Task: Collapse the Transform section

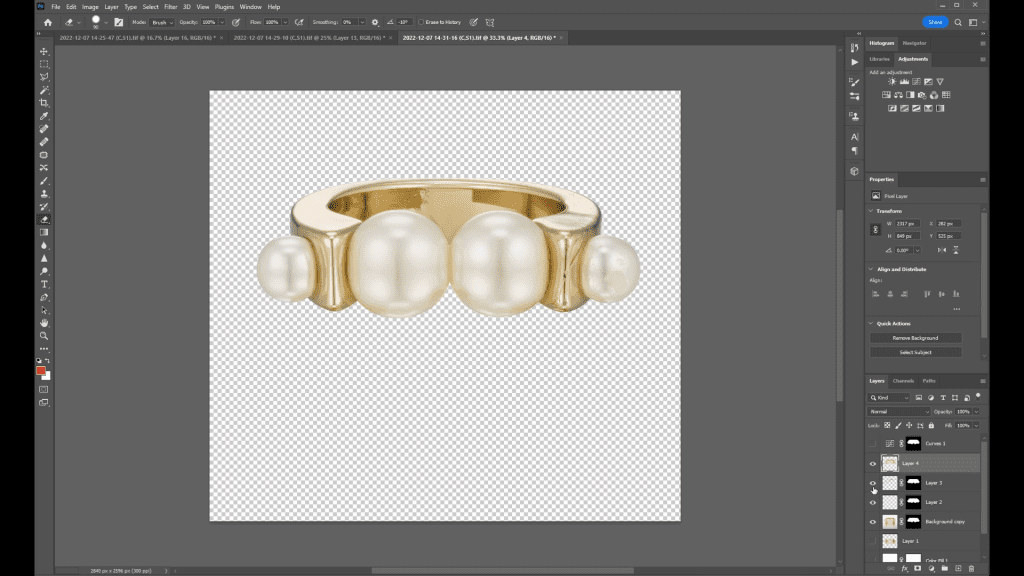Action: [871, 211]
